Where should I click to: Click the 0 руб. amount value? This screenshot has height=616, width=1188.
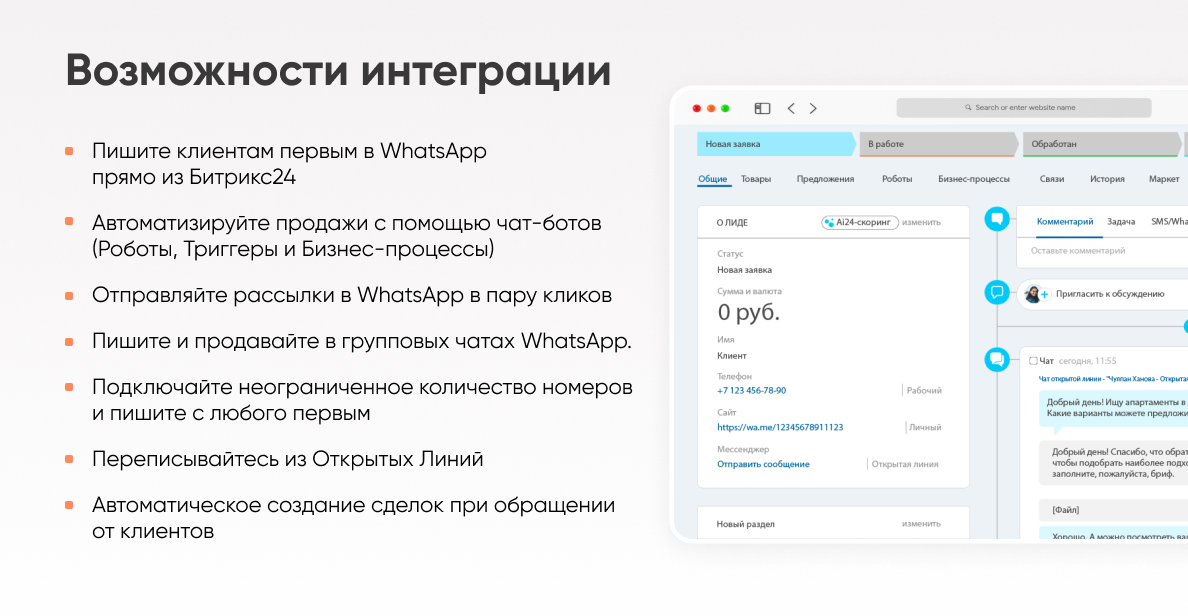pos(749,312)
